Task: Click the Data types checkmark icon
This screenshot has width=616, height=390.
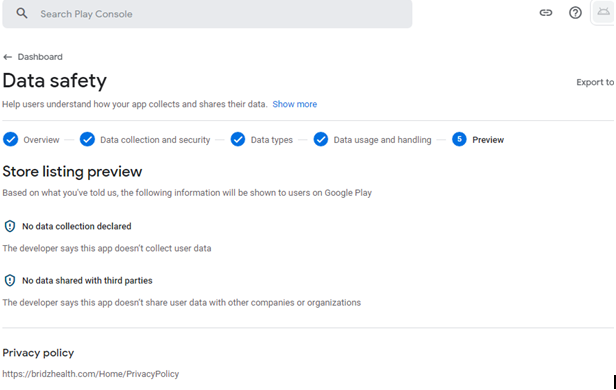Action: tap(238, 139)
